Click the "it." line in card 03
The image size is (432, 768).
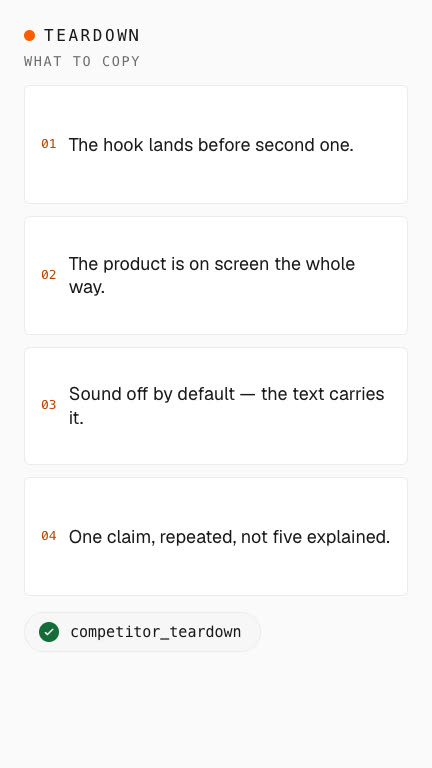pos(76,418)
